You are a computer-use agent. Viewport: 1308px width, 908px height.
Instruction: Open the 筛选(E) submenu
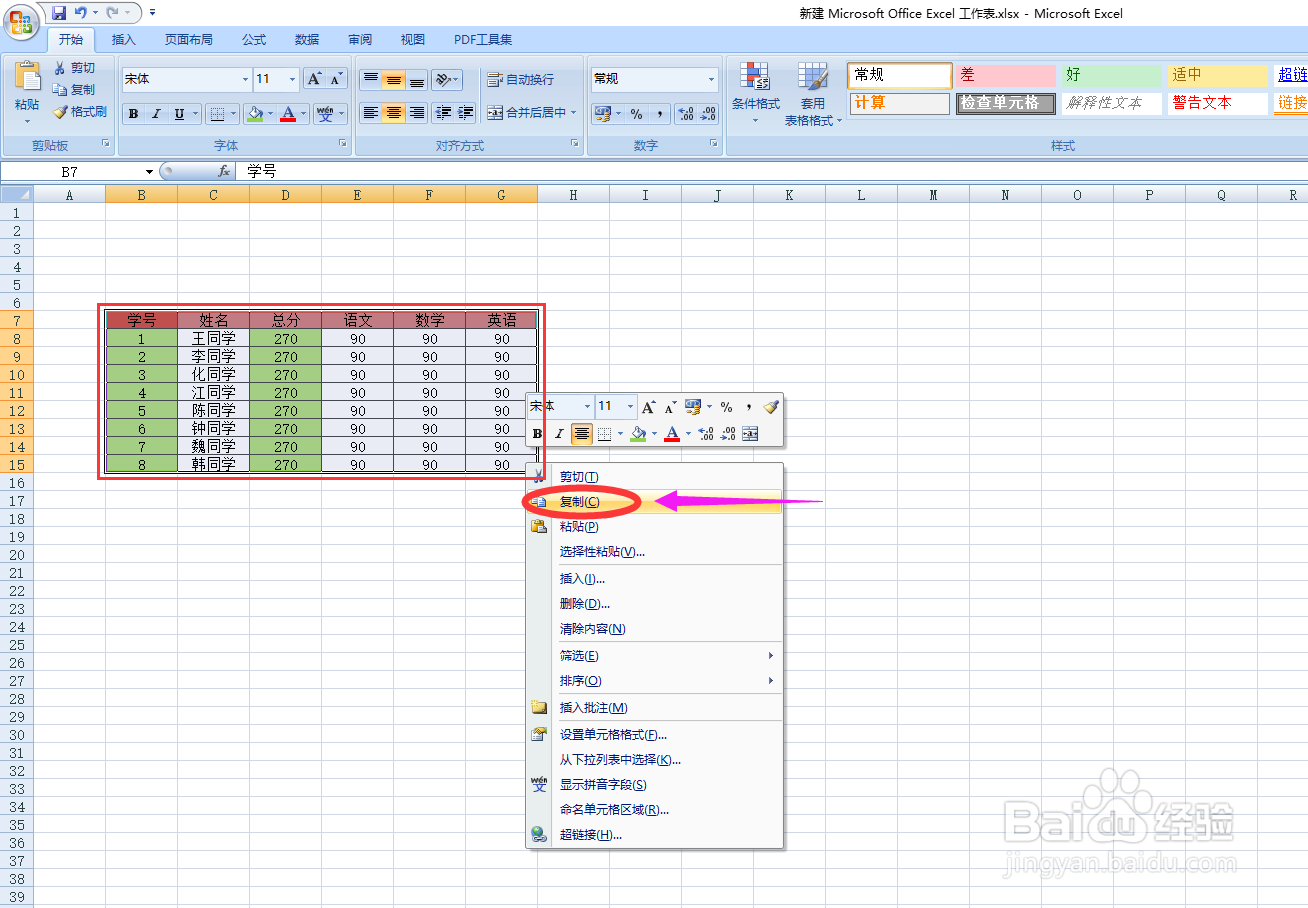654,656
